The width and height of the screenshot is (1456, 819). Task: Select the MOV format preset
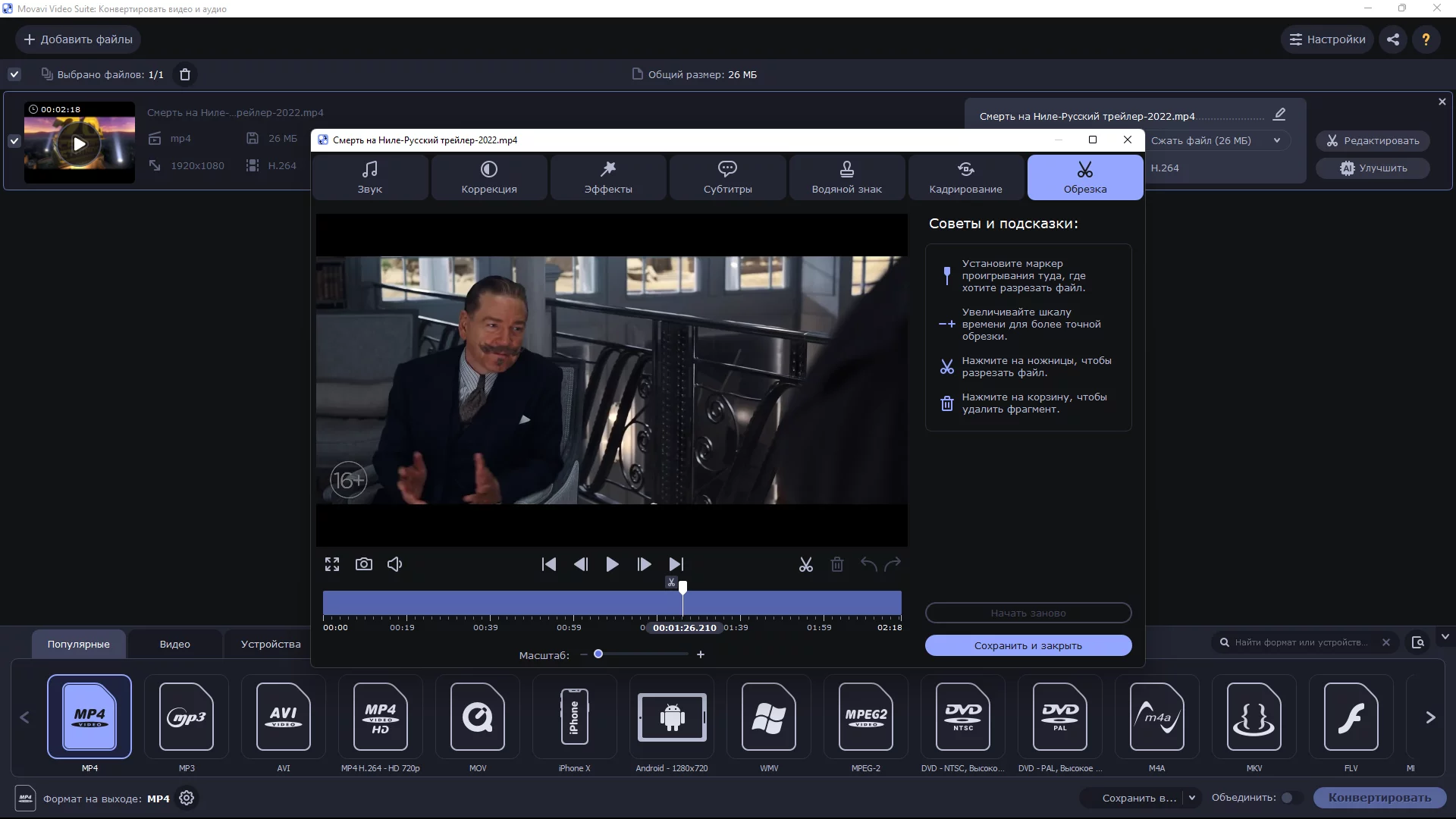click(x=478, y=717)
